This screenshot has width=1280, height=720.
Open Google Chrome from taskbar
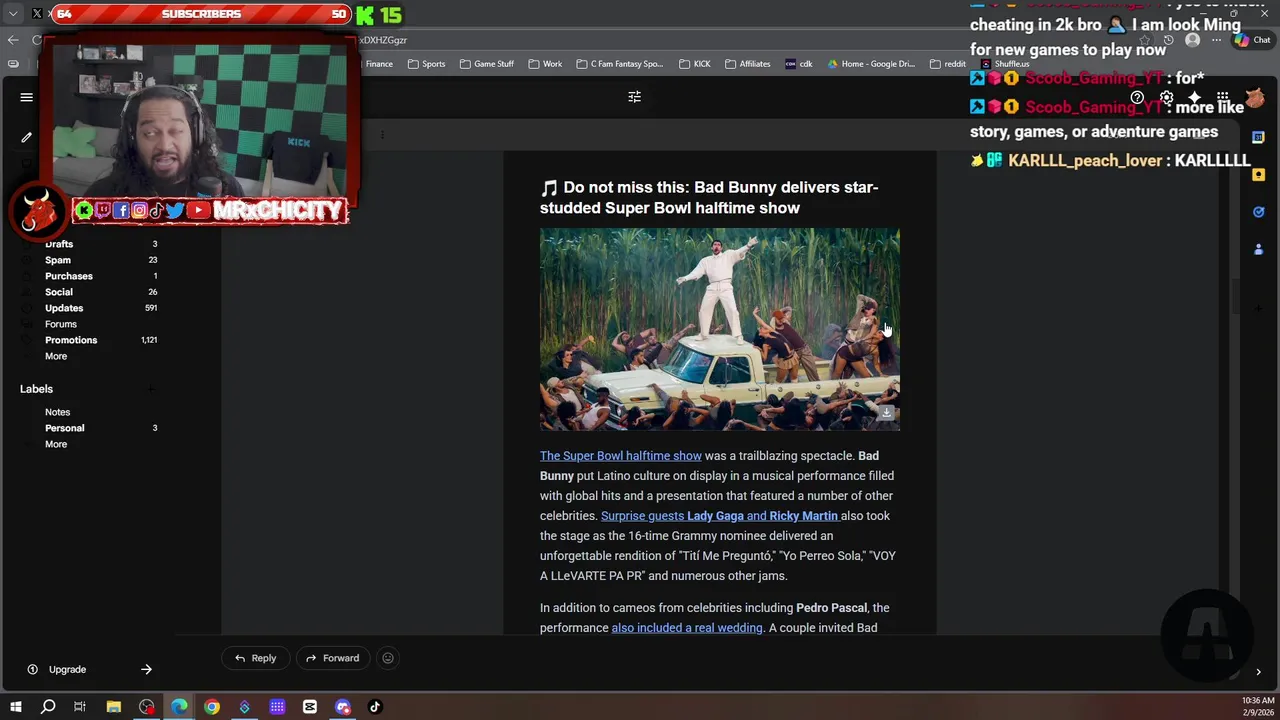[x=212, y=707]
